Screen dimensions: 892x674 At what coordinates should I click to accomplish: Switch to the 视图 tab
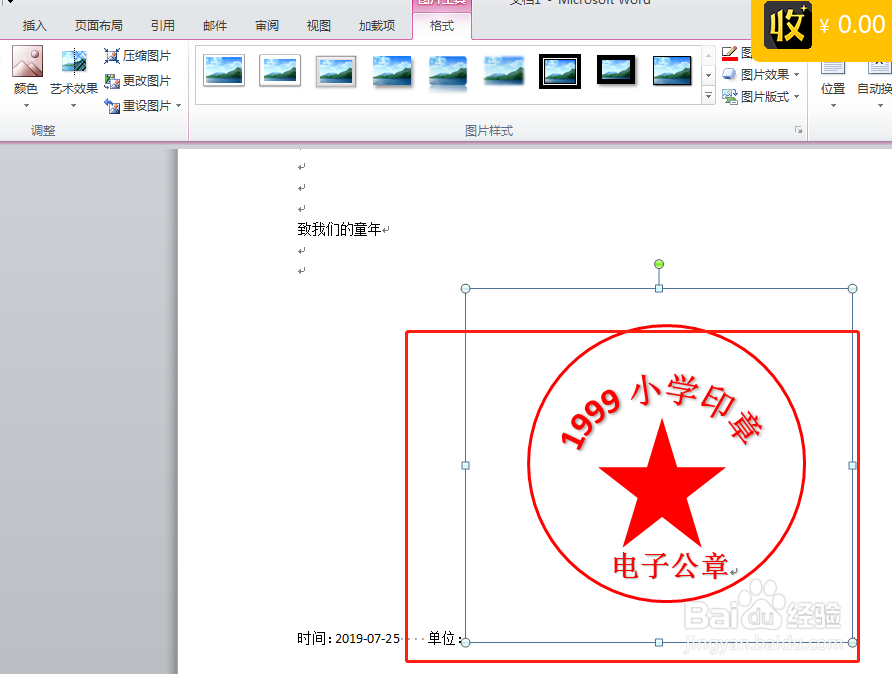(319, 26)
